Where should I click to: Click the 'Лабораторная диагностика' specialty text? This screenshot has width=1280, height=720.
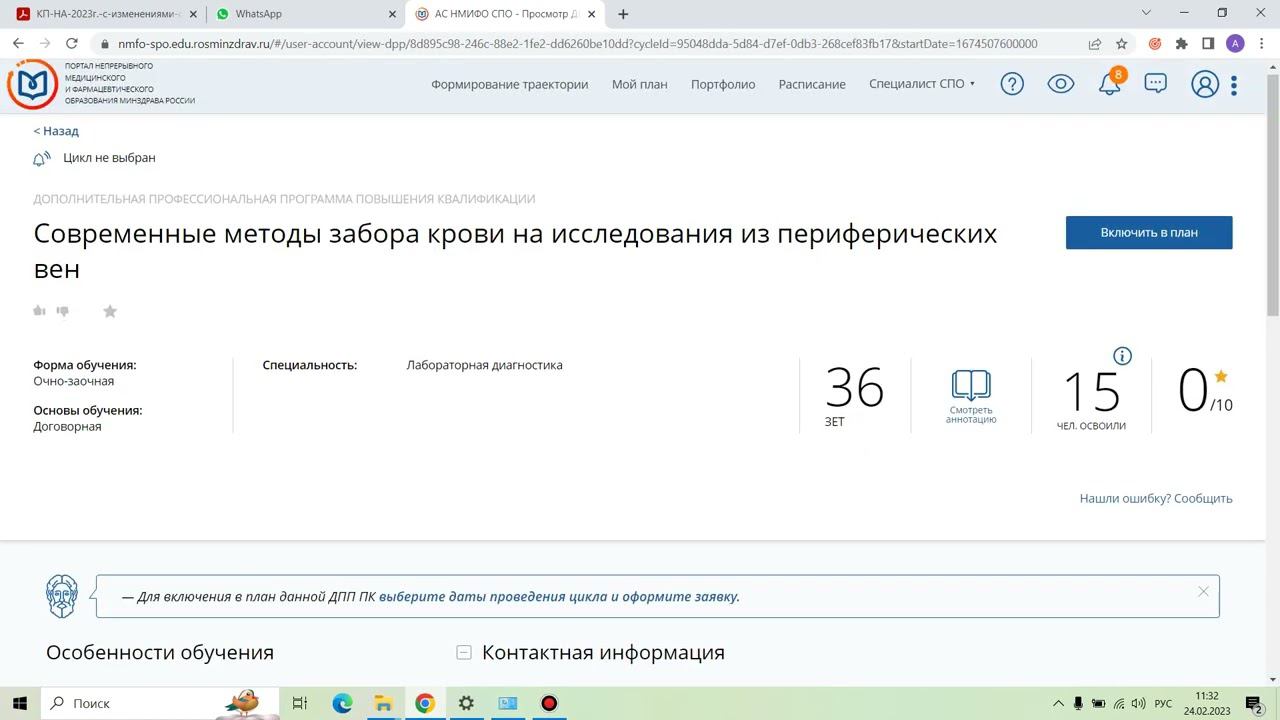tap(485, 365)
